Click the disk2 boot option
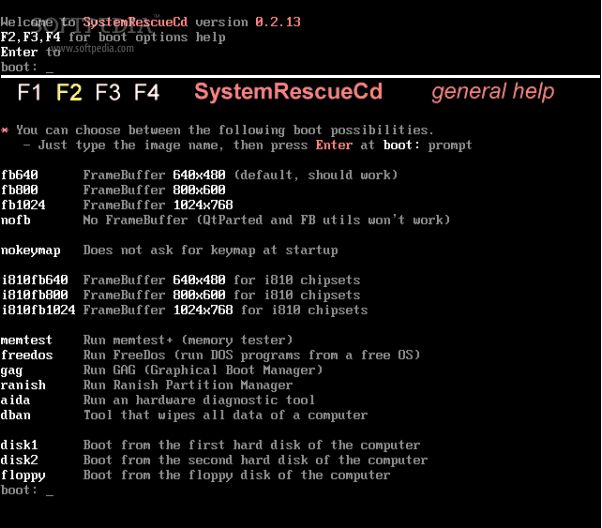602x528 pixels. click(19, 460)
